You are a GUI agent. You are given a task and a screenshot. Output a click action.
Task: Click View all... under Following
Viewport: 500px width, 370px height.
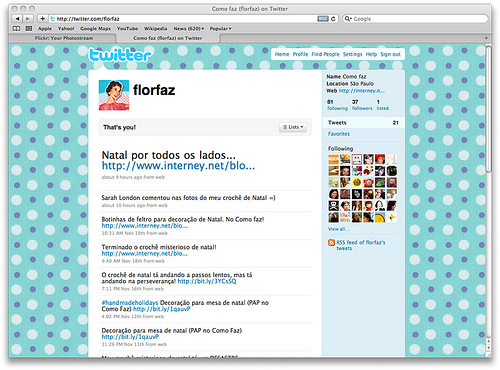[x=338, y=229]
